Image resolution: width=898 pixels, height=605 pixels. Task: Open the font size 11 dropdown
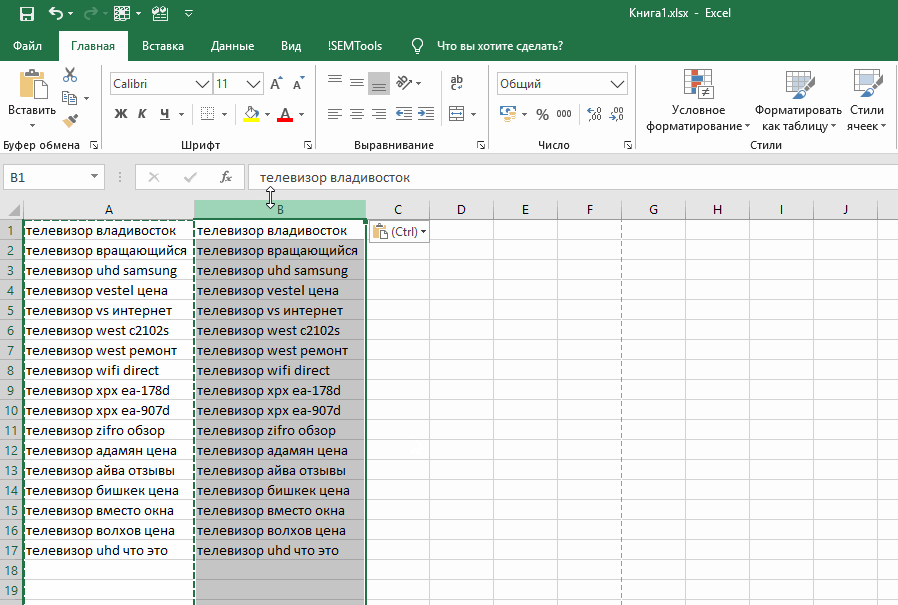[253, 84]
